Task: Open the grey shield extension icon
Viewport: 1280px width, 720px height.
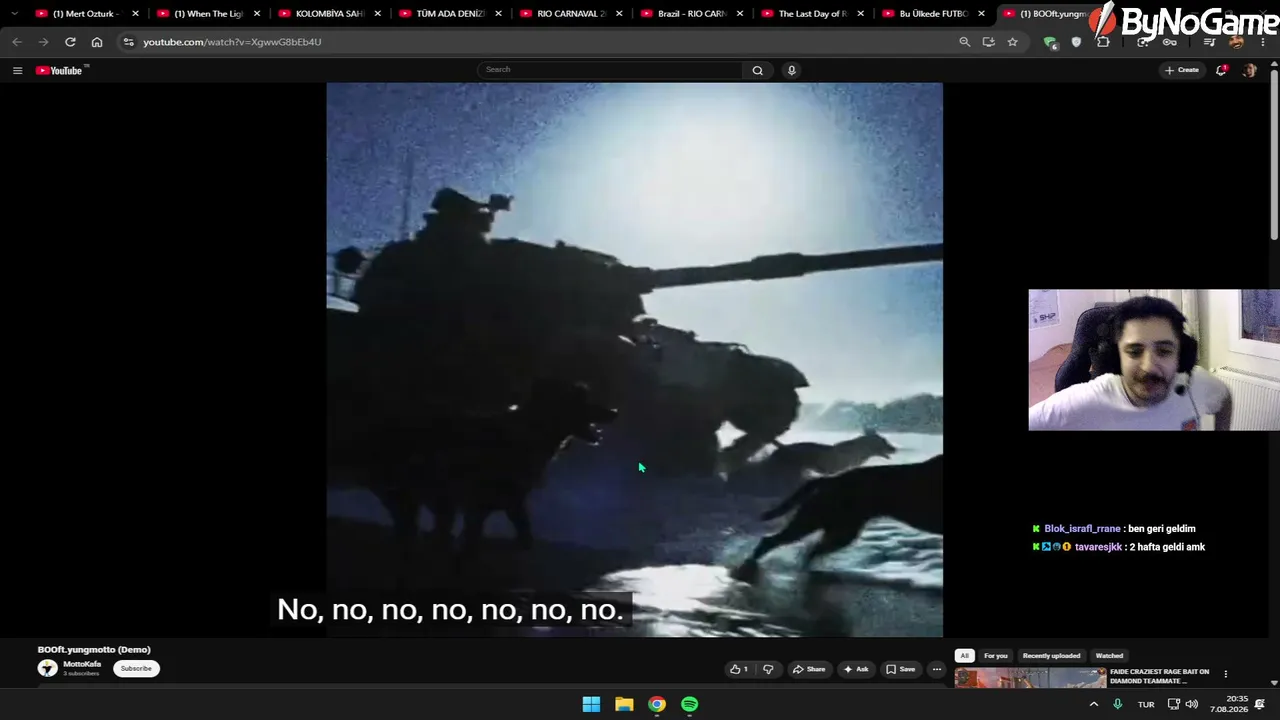Action: pos(1076,42)
